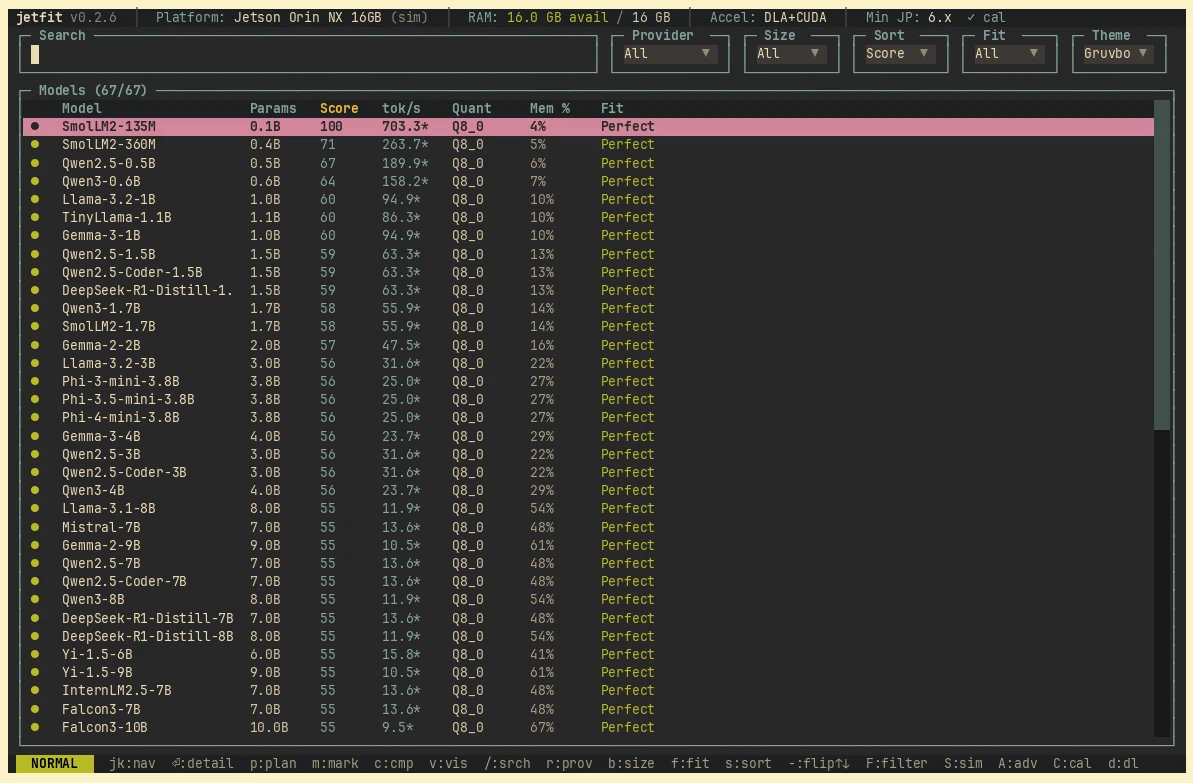Click the m:mark shortcut hint
Viewport: 1193px width, 783px height.
tap(335, 763)
